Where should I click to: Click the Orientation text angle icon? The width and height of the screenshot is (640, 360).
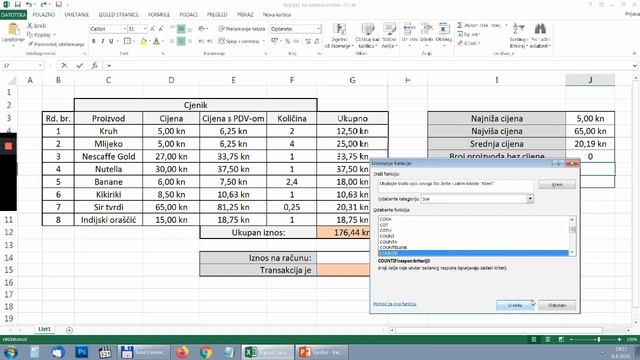(202, 29)
